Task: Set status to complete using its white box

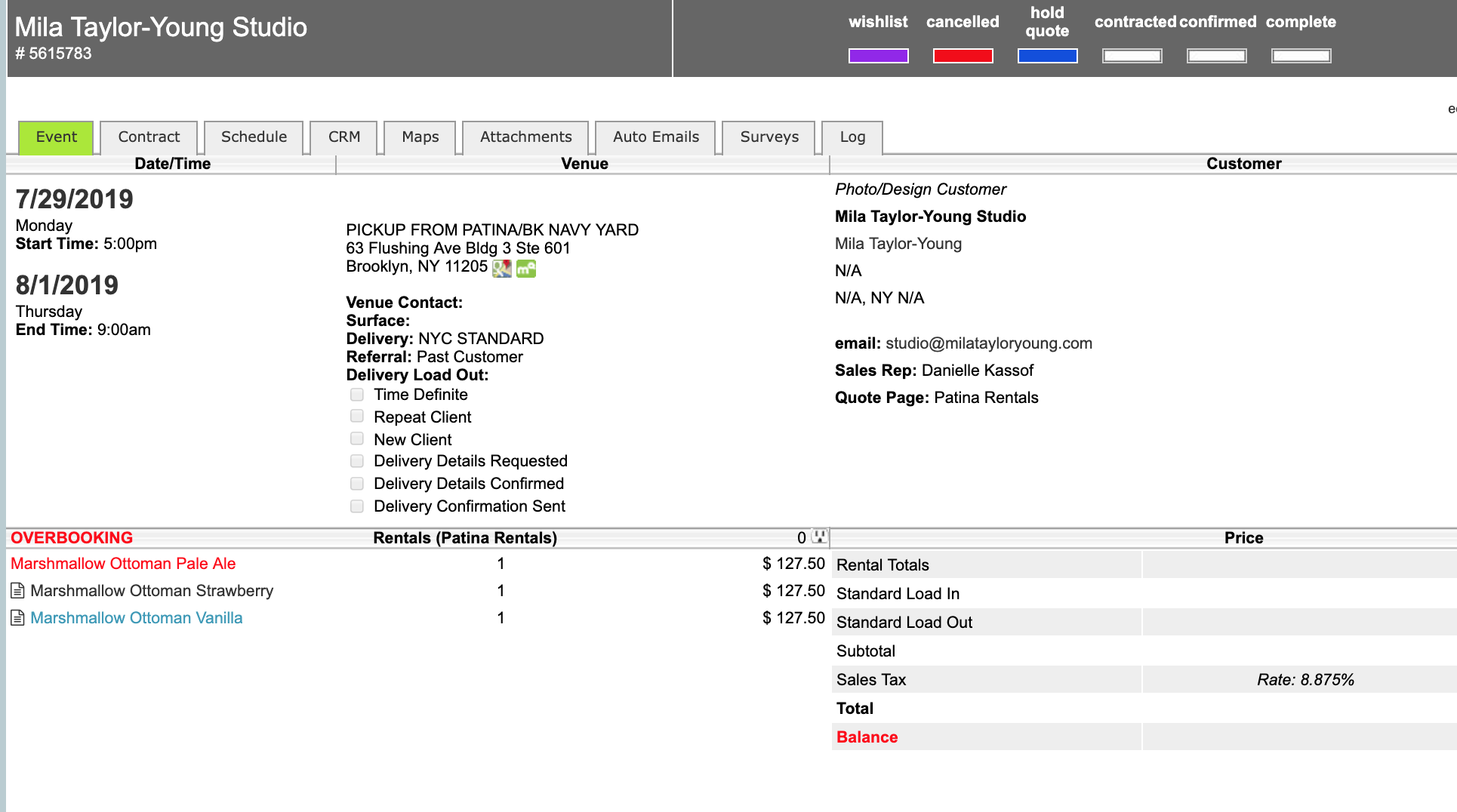Action: point(1301,56)
